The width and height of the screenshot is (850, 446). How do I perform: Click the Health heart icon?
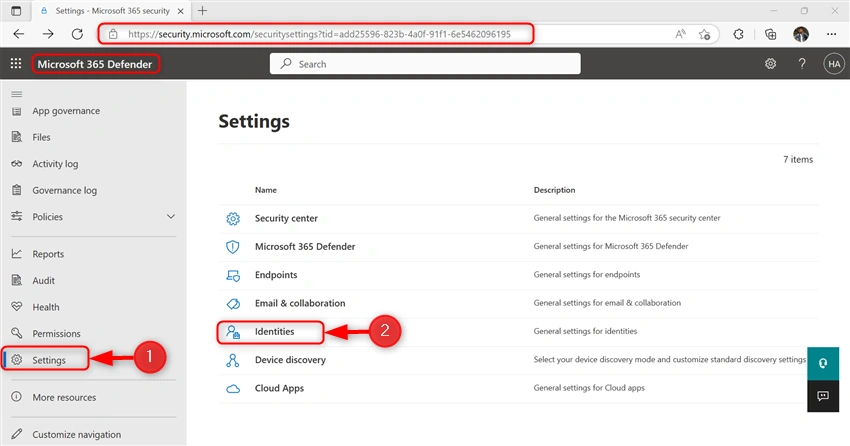point(17,307)
